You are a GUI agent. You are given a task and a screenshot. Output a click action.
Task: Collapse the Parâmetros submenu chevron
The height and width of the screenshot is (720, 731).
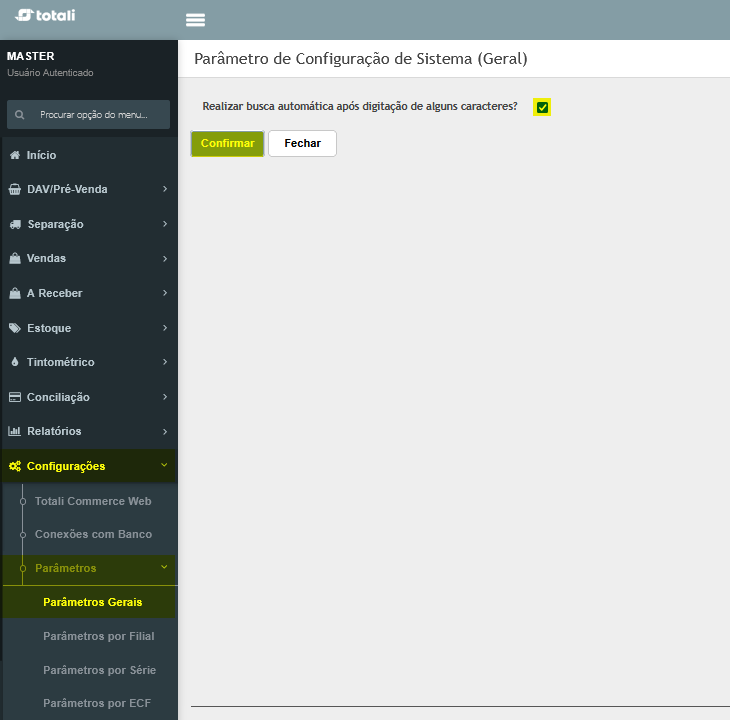164,567
